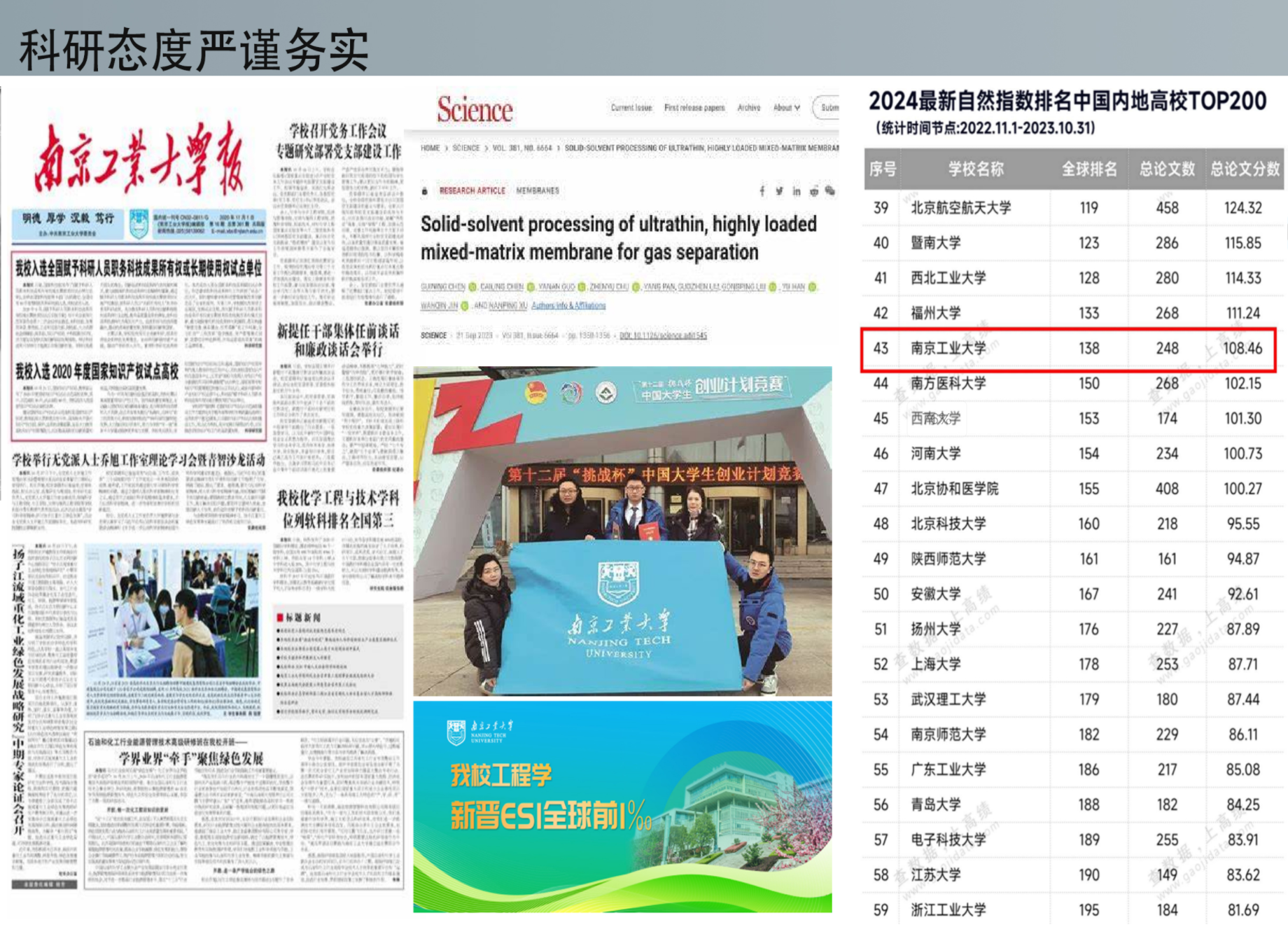The width and height of the screenshot is (1288, 927).
Task: Click the 科研态度严谨务实 slide title
Action: (x=194, y=50)
